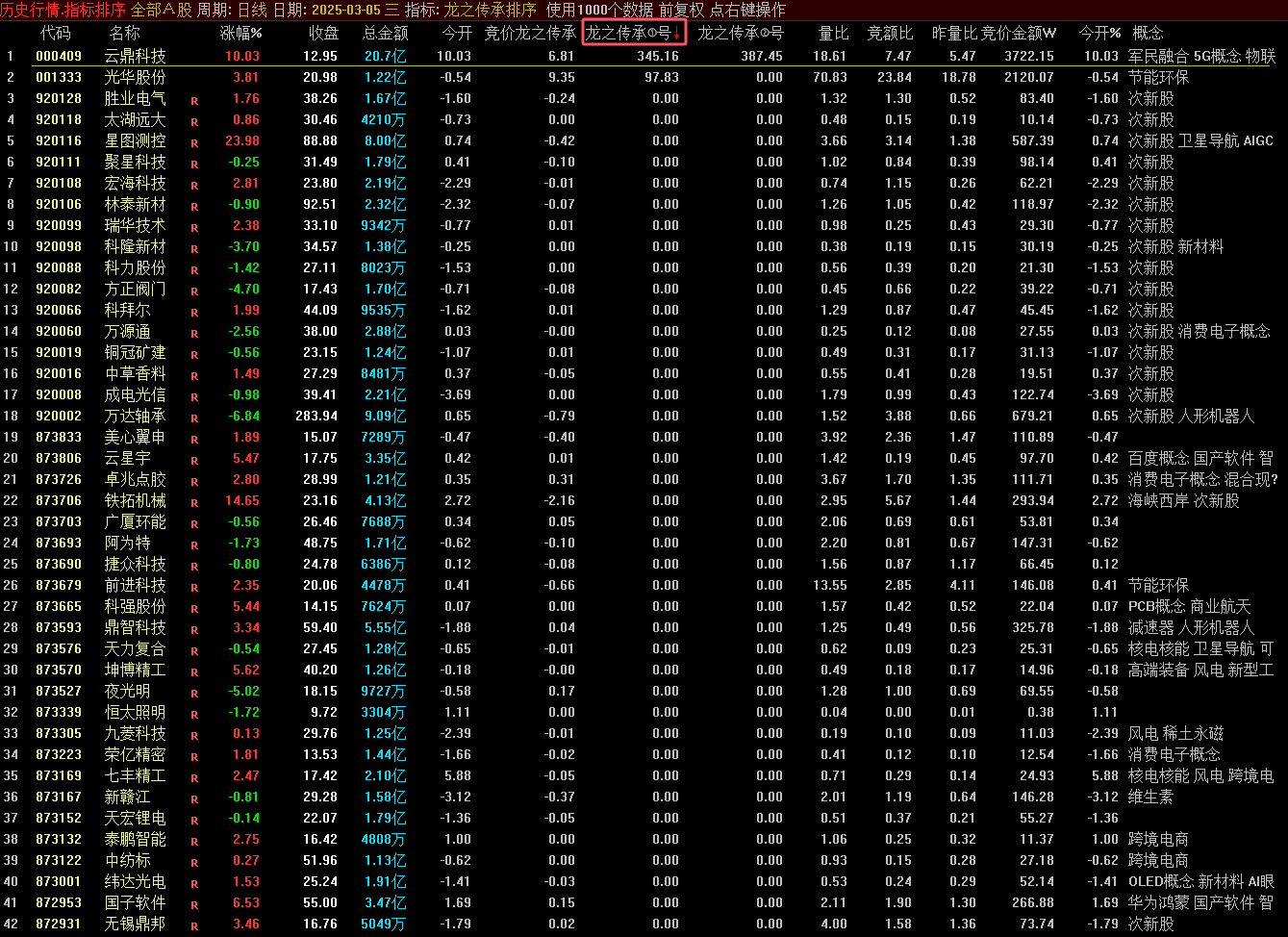
Task: Click 林泰新材 in the name column
Action: tap(135, 204)
